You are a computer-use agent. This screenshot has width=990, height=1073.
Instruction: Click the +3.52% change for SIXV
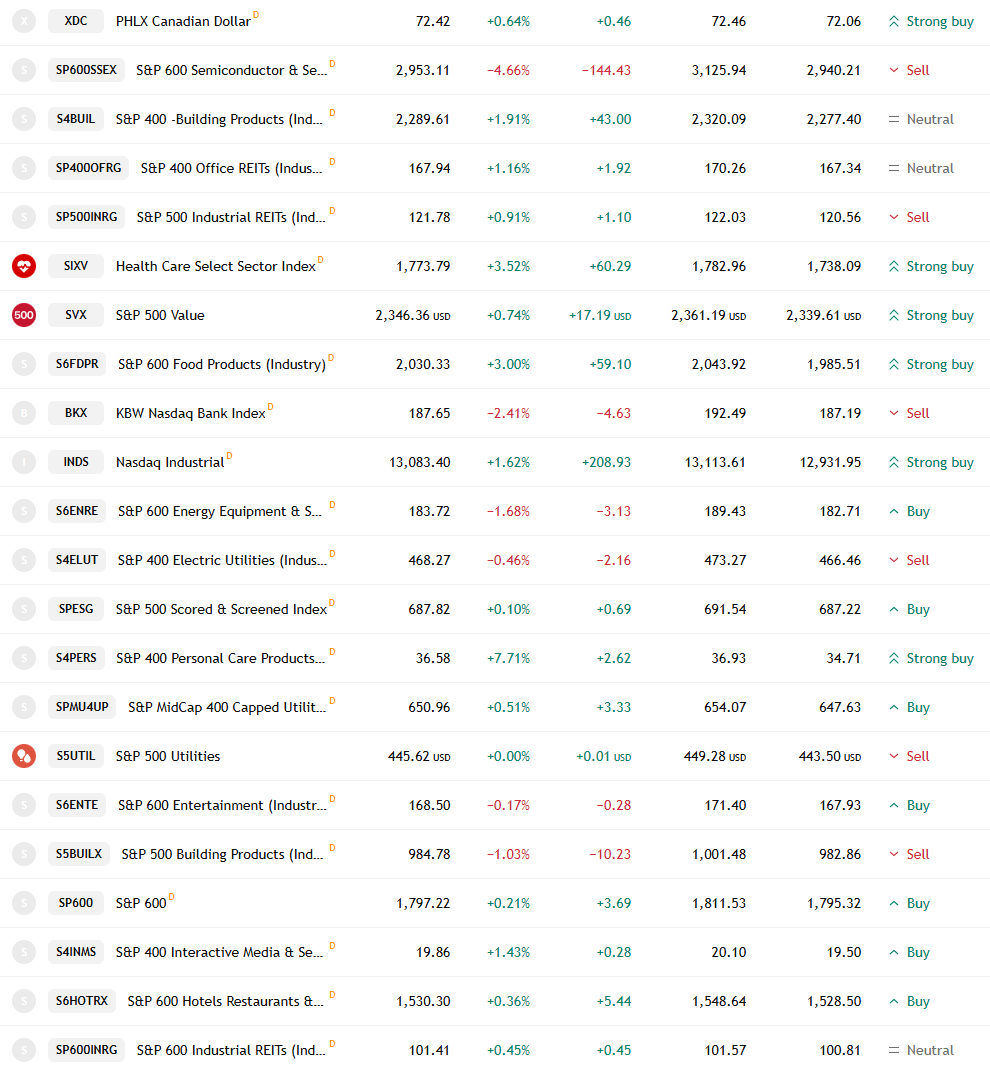[508, 267]
